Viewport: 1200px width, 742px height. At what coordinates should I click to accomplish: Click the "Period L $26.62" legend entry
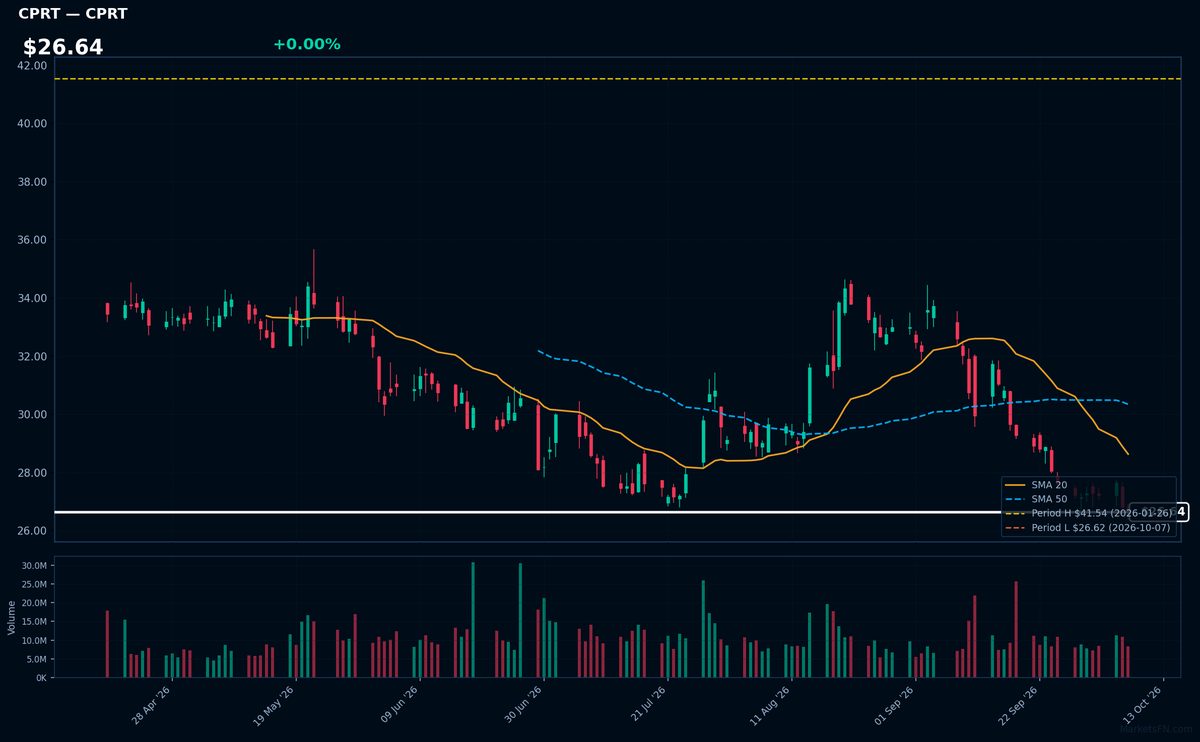click(x=1088, y=527)
